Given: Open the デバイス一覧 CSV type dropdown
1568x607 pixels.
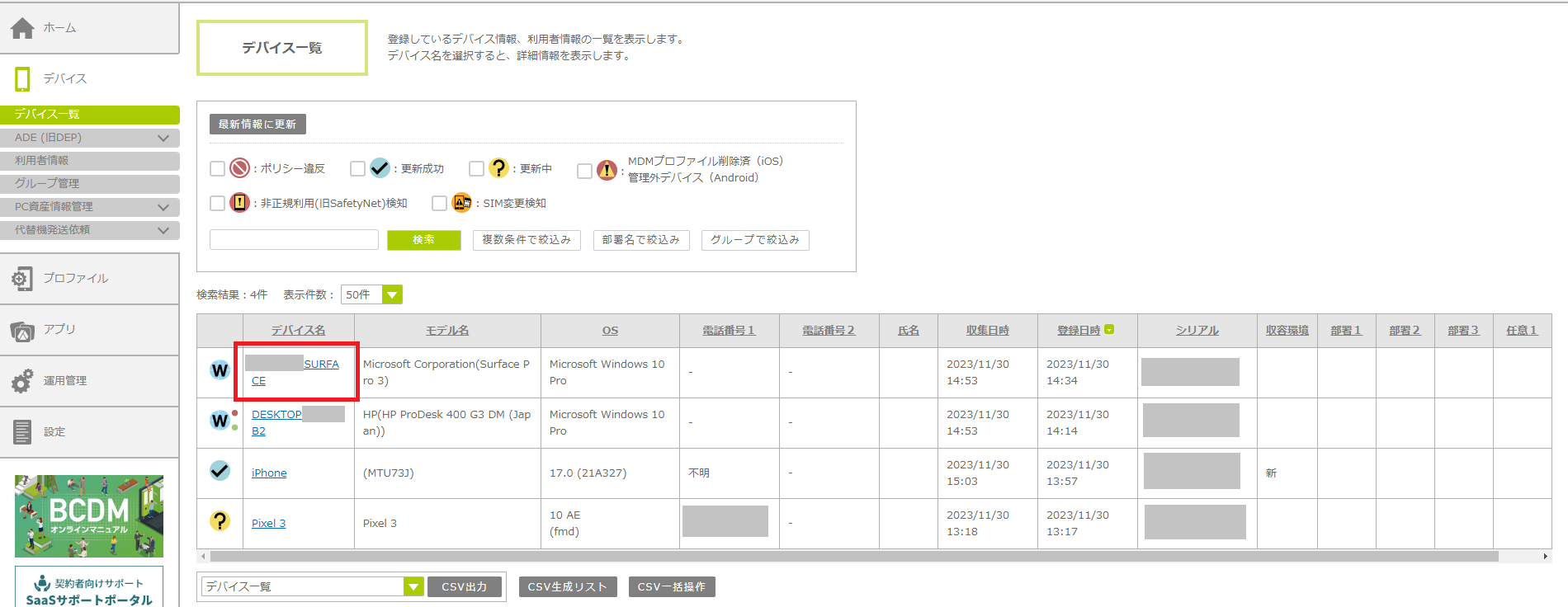Looking at the screenshot, I should (413, 586).
